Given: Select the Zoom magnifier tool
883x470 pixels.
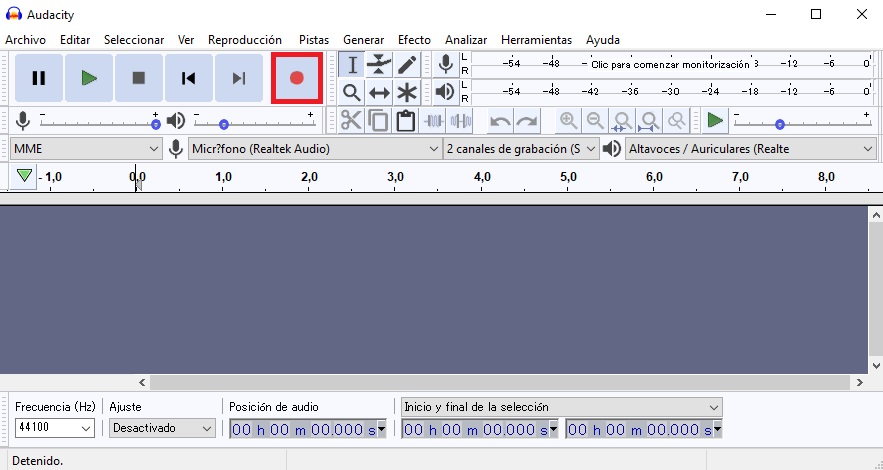Looking at the screenshot, I should click(352, 92).
